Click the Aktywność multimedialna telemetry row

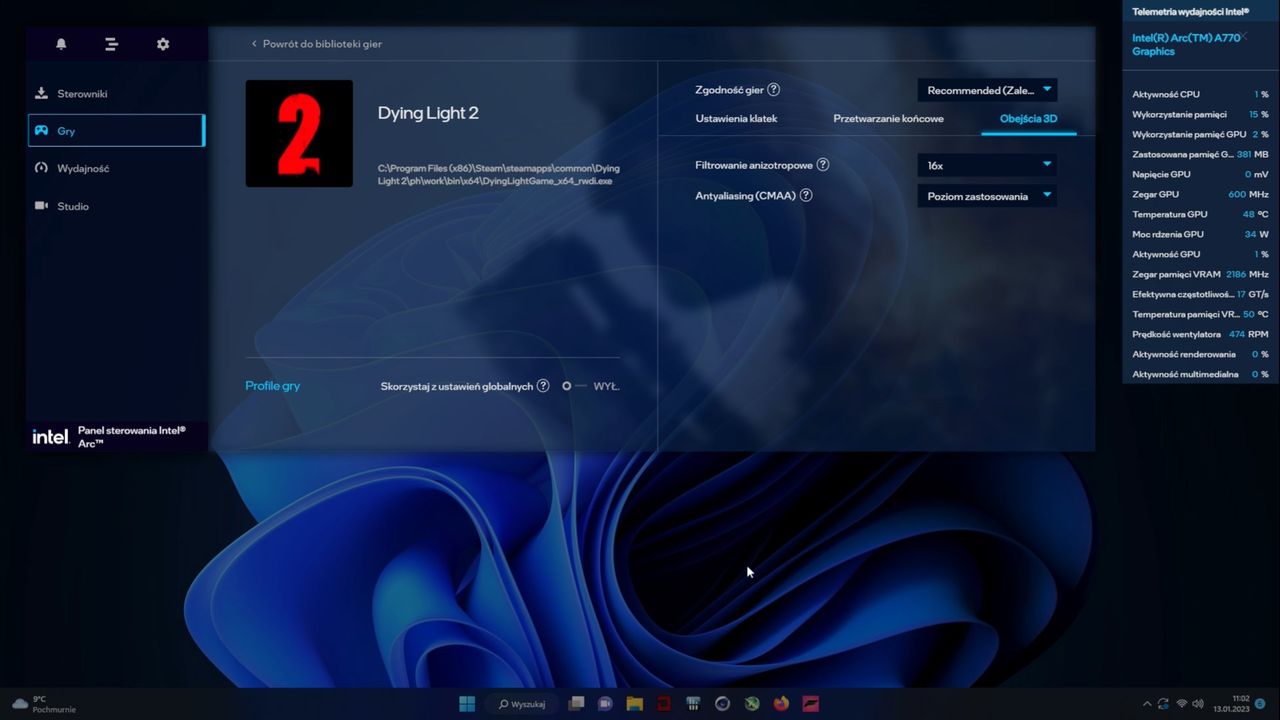(x=1200, y=374)
